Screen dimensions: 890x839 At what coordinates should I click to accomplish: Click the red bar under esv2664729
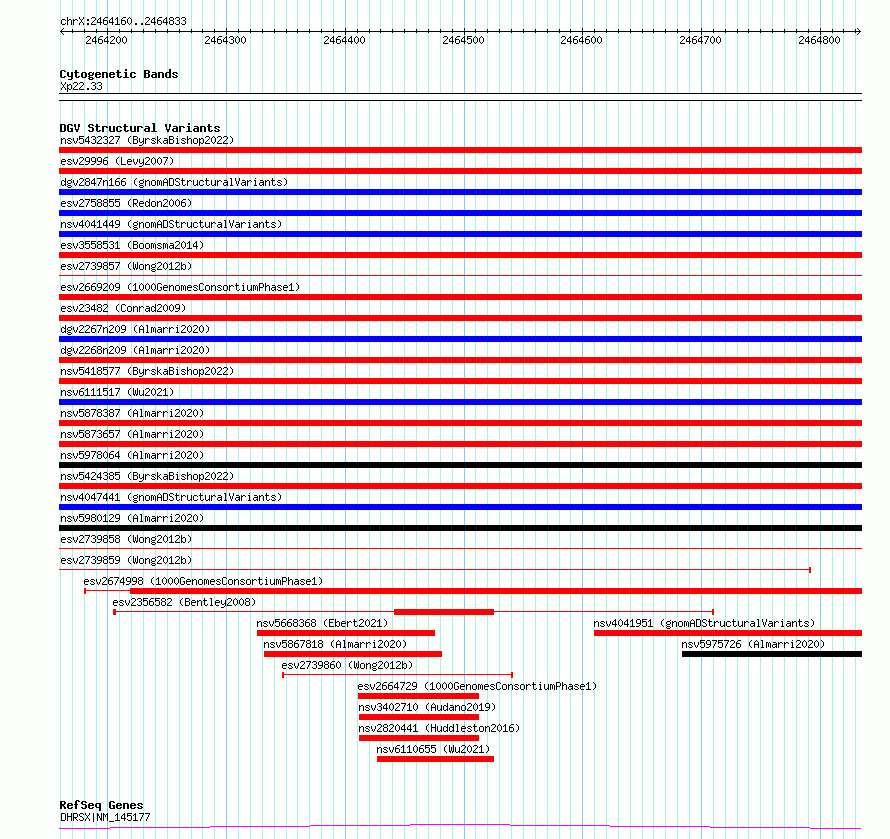pos(418,696)
